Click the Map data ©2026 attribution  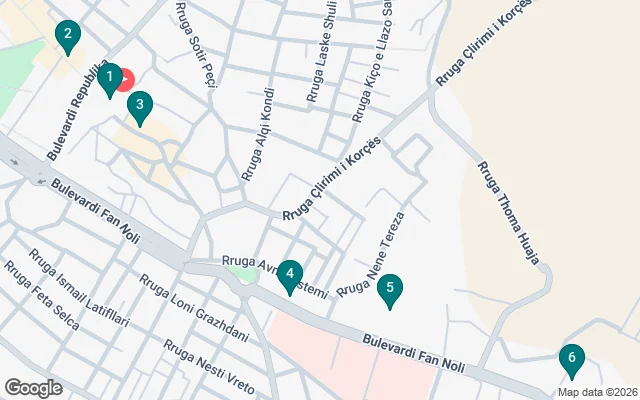[x=598, y=393]
